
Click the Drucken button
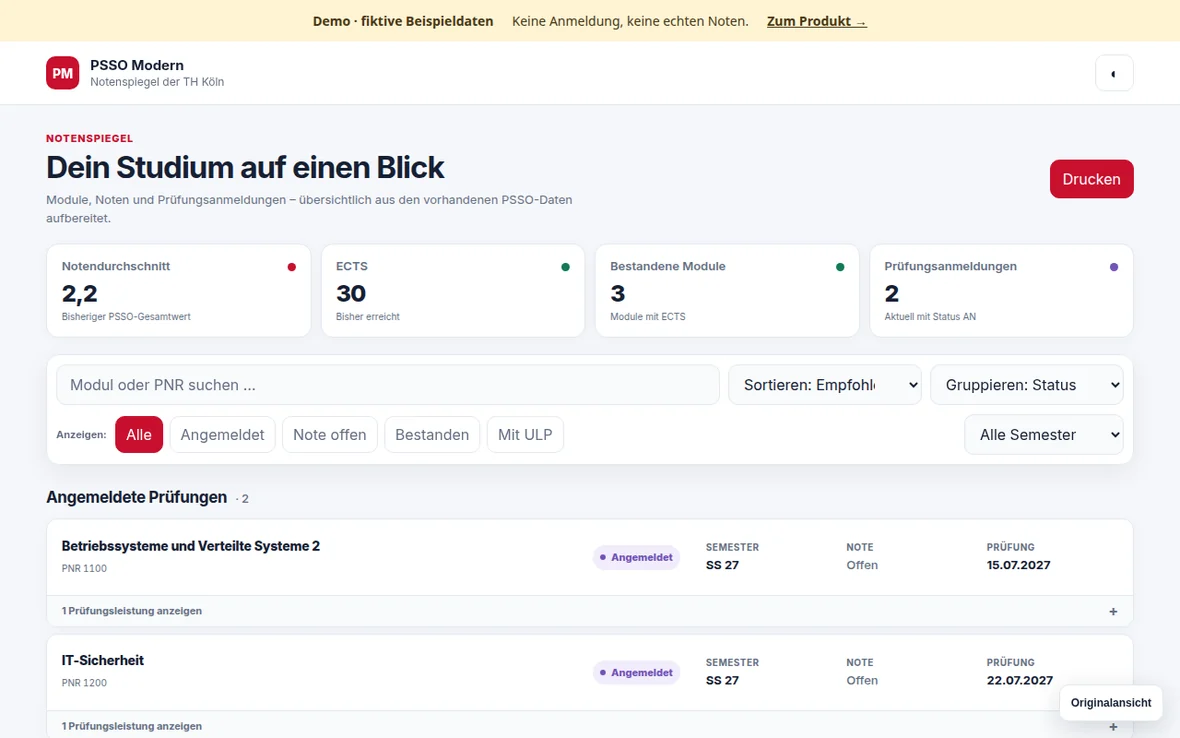[x=1091, y=179]
